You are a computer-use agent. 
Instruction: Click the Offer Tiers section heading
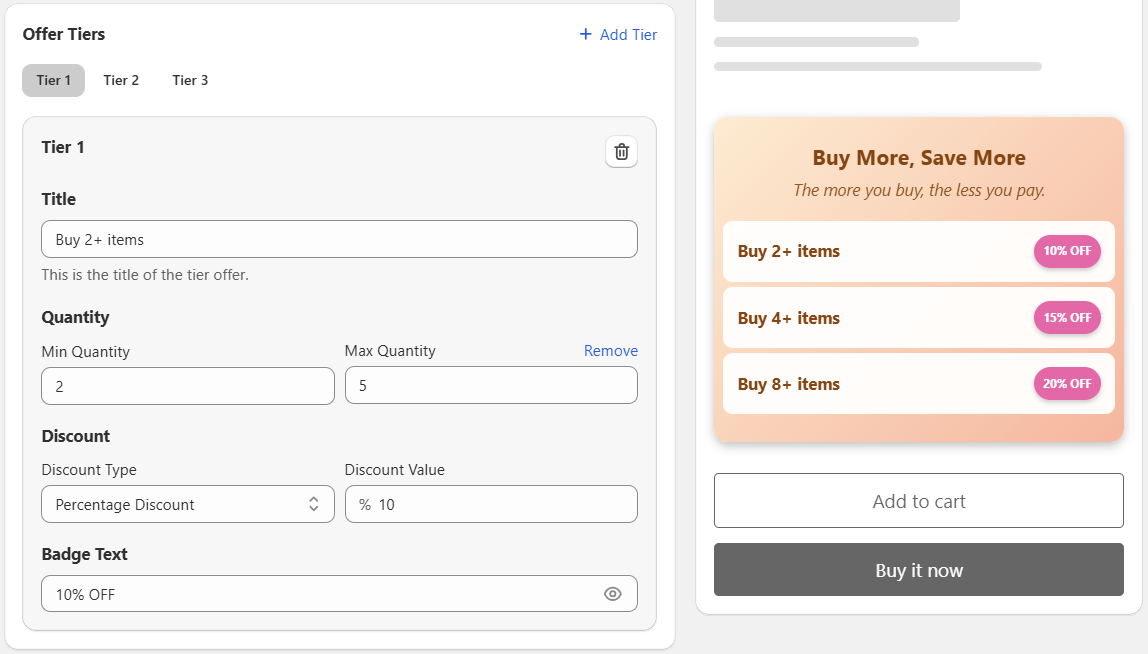[64, 34]
